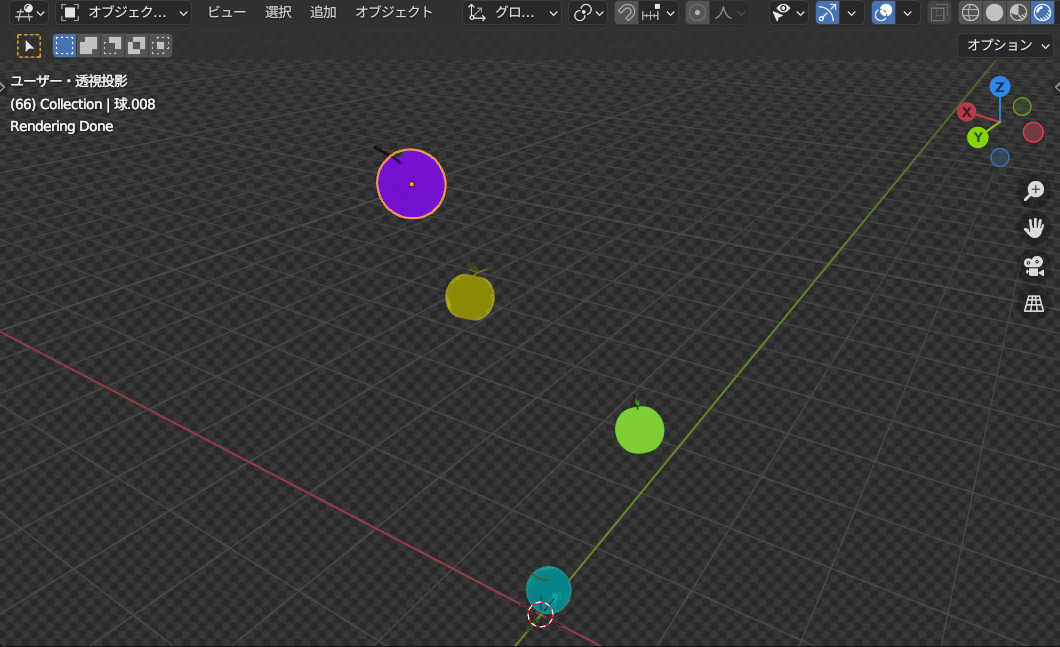Click the zoom view magnifier icon
This screenshot has height=647, width=1060.
point(1034,191)
